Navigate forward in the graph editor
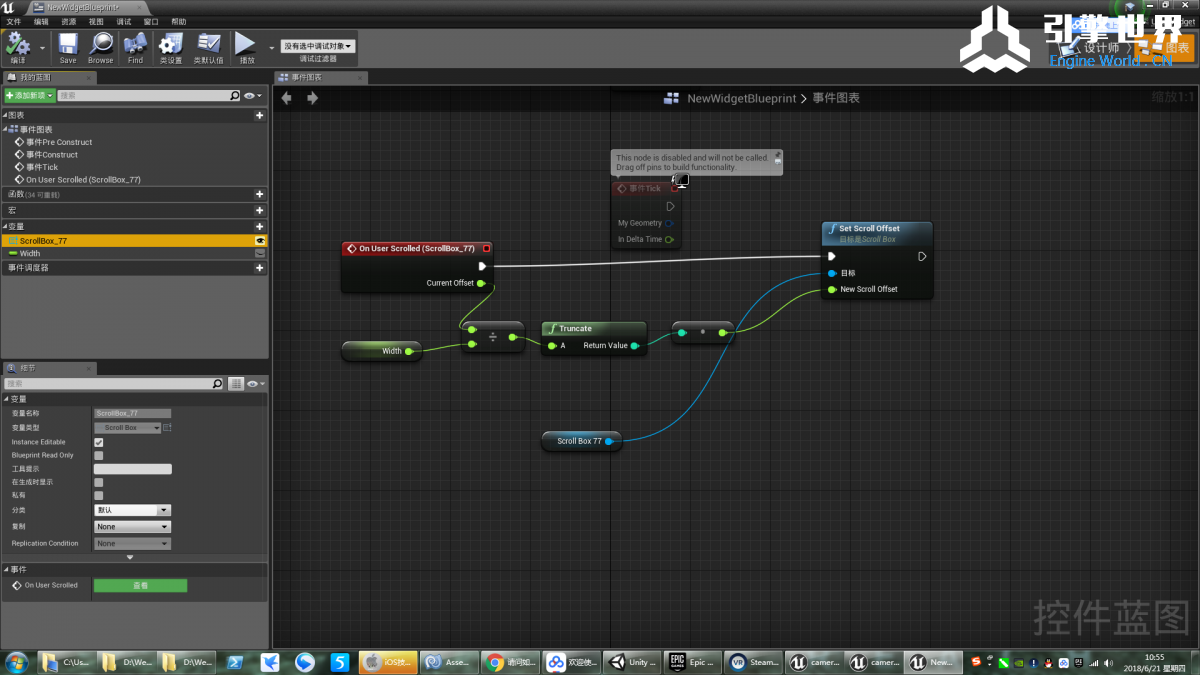 pos(312,98)
